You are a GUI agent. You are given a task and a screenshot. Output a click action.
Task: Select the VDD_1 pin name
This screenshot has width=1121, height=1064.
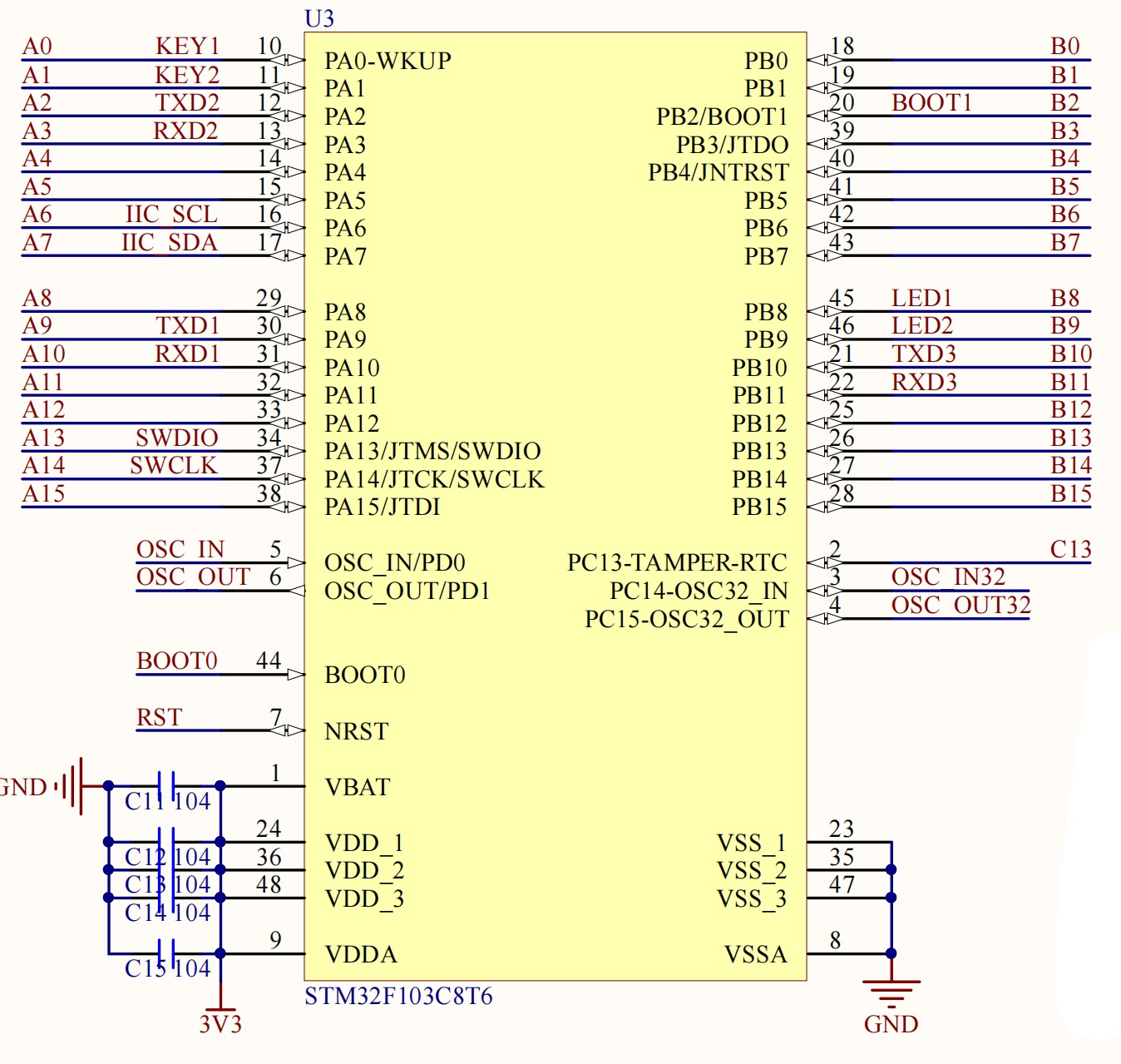point(364,844)
